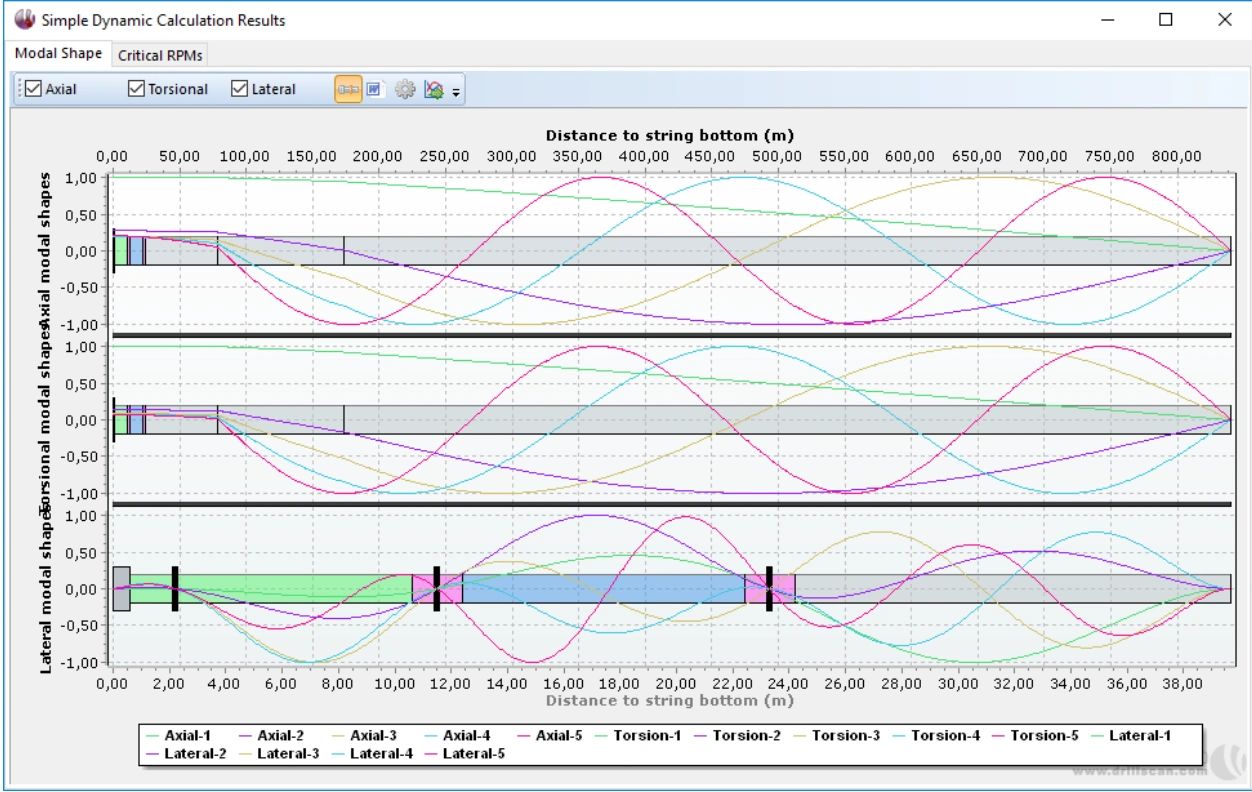
Task: Click the black 'Distance to string bottom (m)' title above the axial chart
Action: [670, 135]
